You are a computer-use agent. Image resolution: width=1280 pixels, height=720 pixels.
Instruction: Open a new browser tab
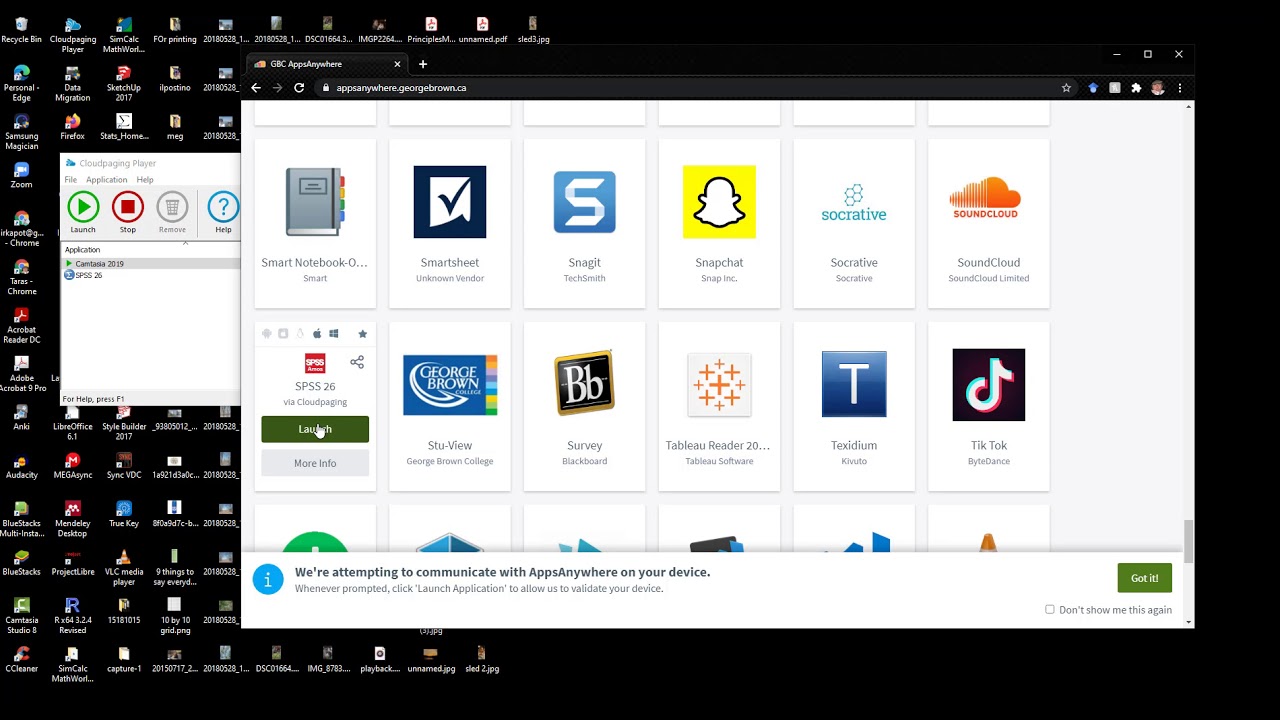[x=423, y=64]
